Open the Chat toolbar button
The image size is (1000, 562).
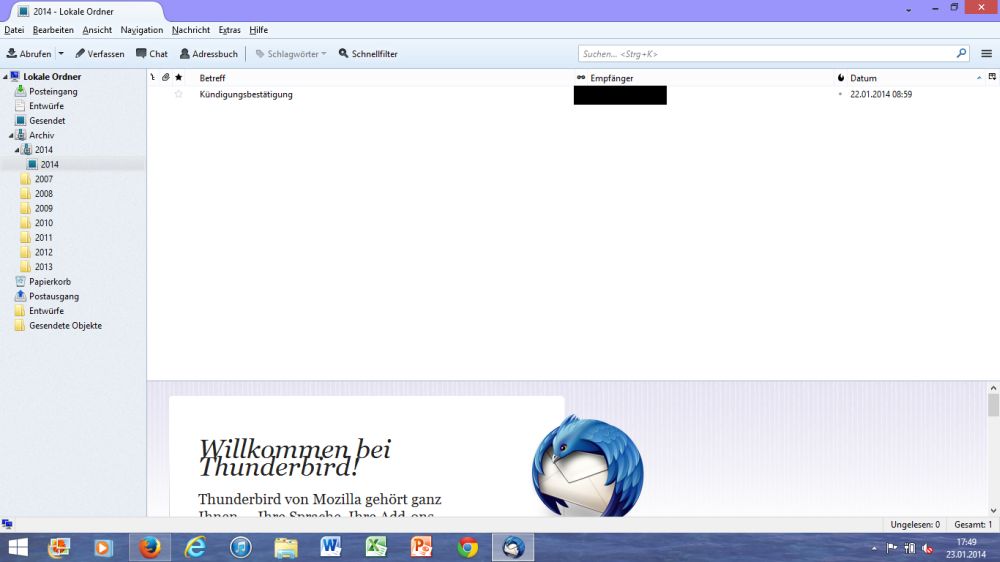(x=152, y=54)
